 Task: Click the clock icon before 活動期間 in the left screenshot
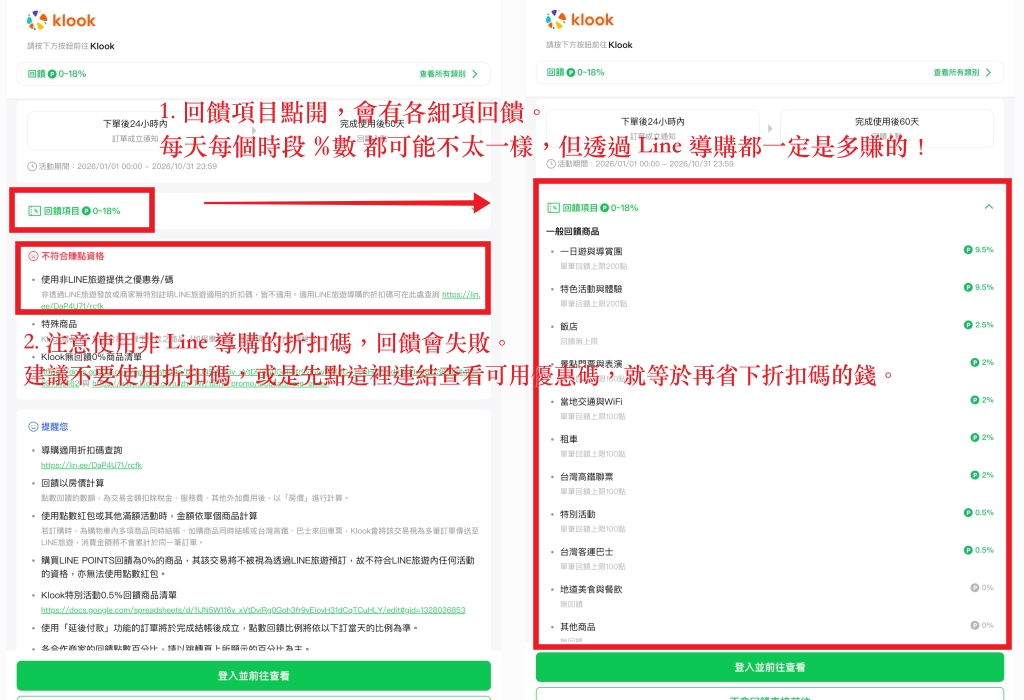click(x=32, y=167)
